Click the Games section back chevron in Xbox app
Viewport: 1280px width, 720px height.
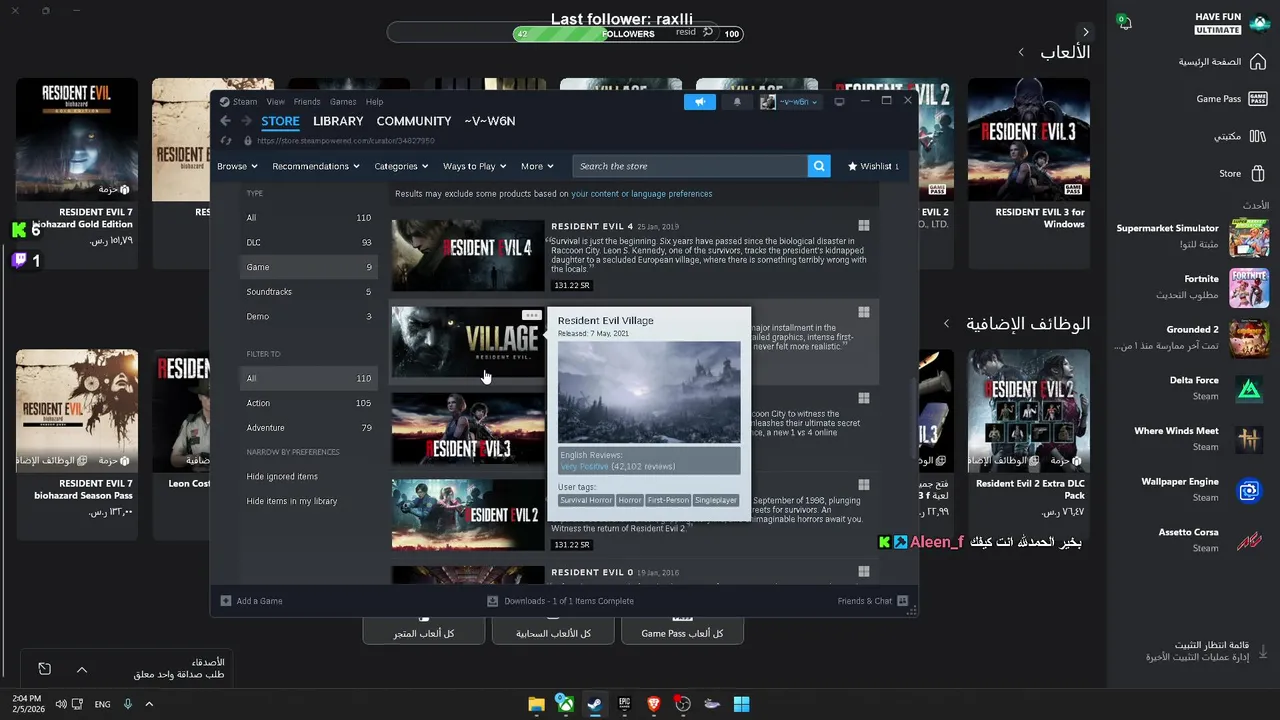1021,52
